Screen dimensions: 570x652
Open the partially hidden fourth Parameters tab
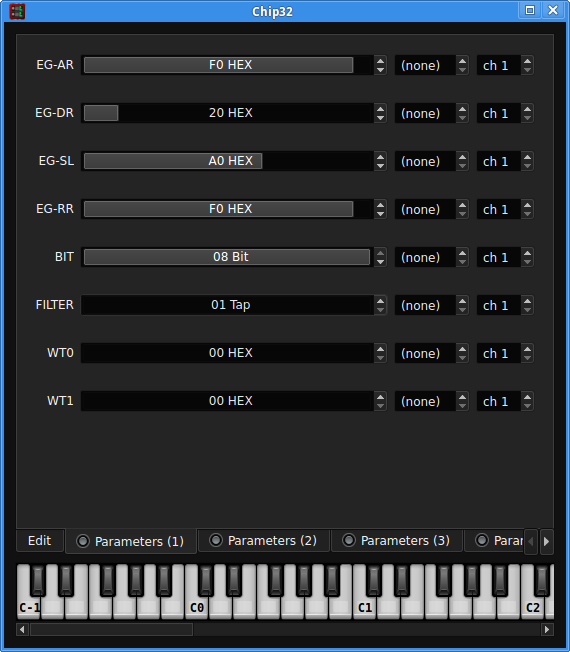pyautogui.click(x=494, y=541)
